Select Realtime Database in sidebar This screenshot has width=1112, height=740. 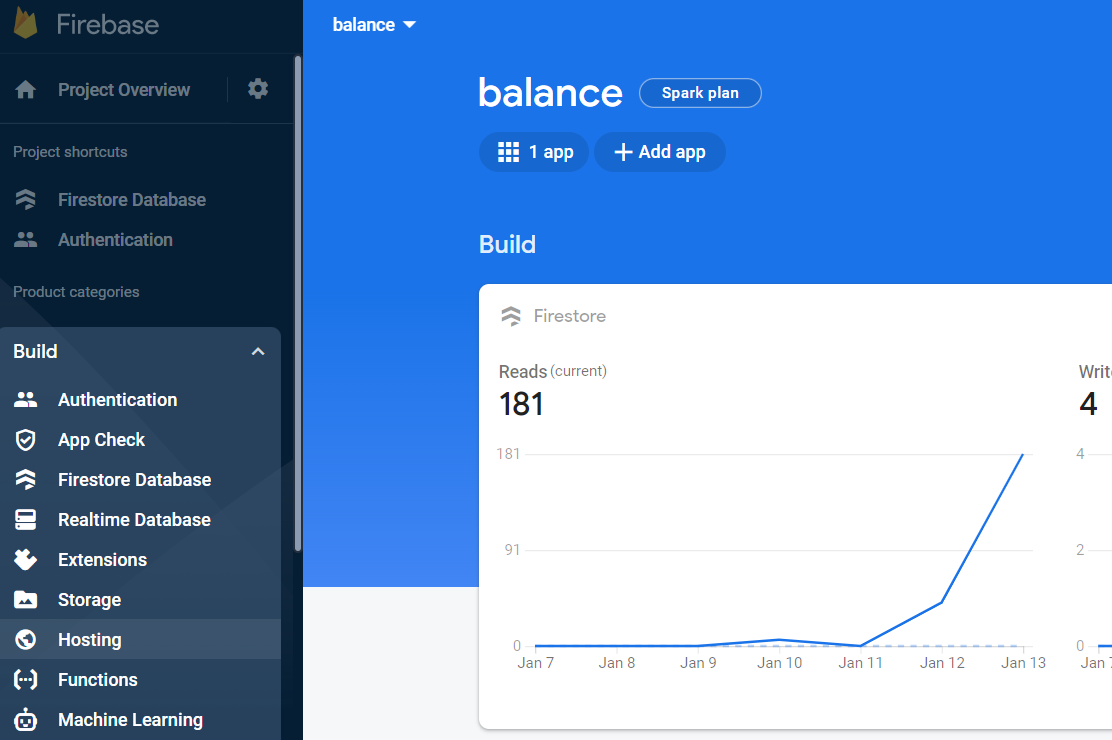140,519
